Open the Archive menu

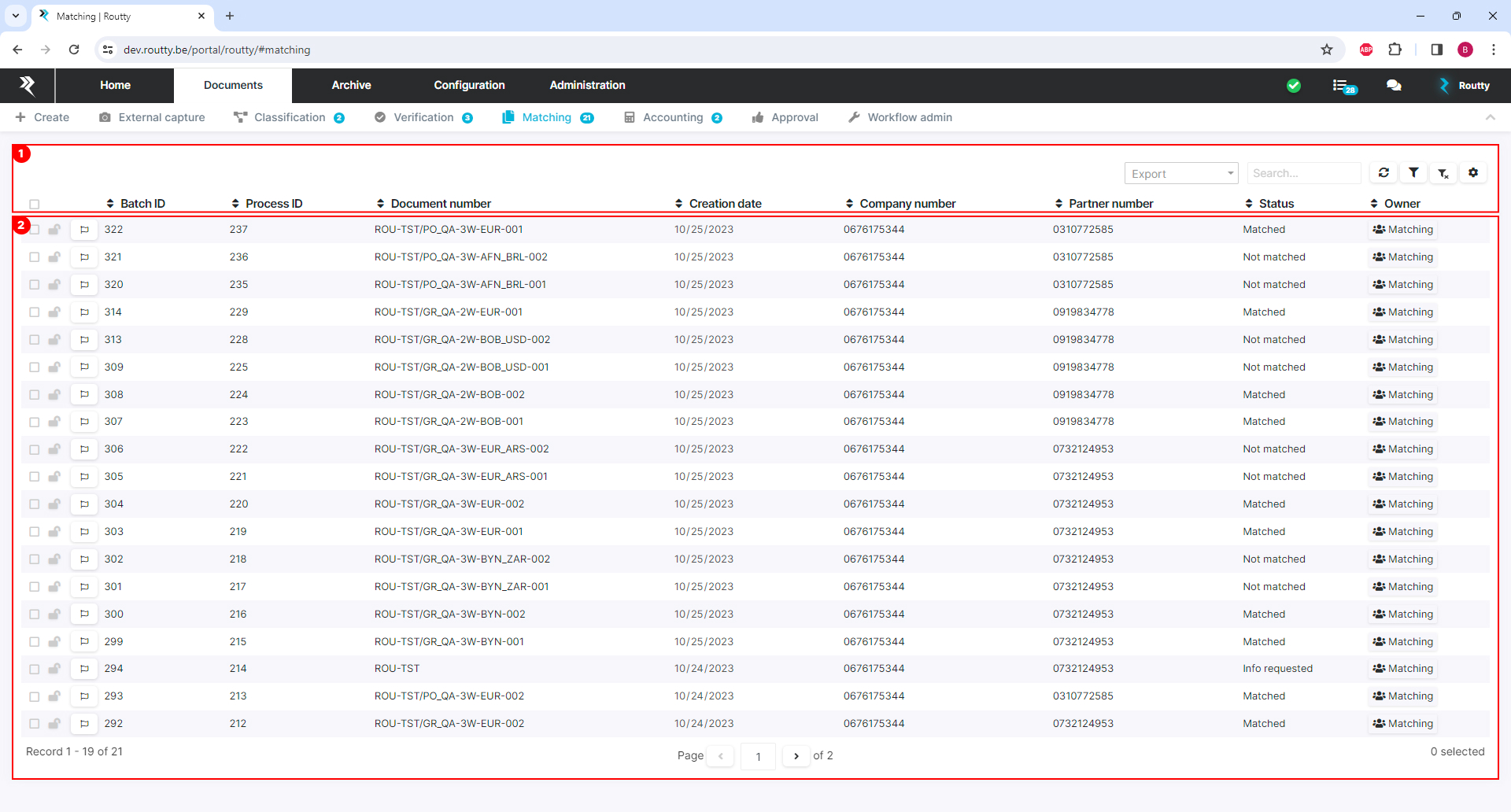[x=351, y=85]
